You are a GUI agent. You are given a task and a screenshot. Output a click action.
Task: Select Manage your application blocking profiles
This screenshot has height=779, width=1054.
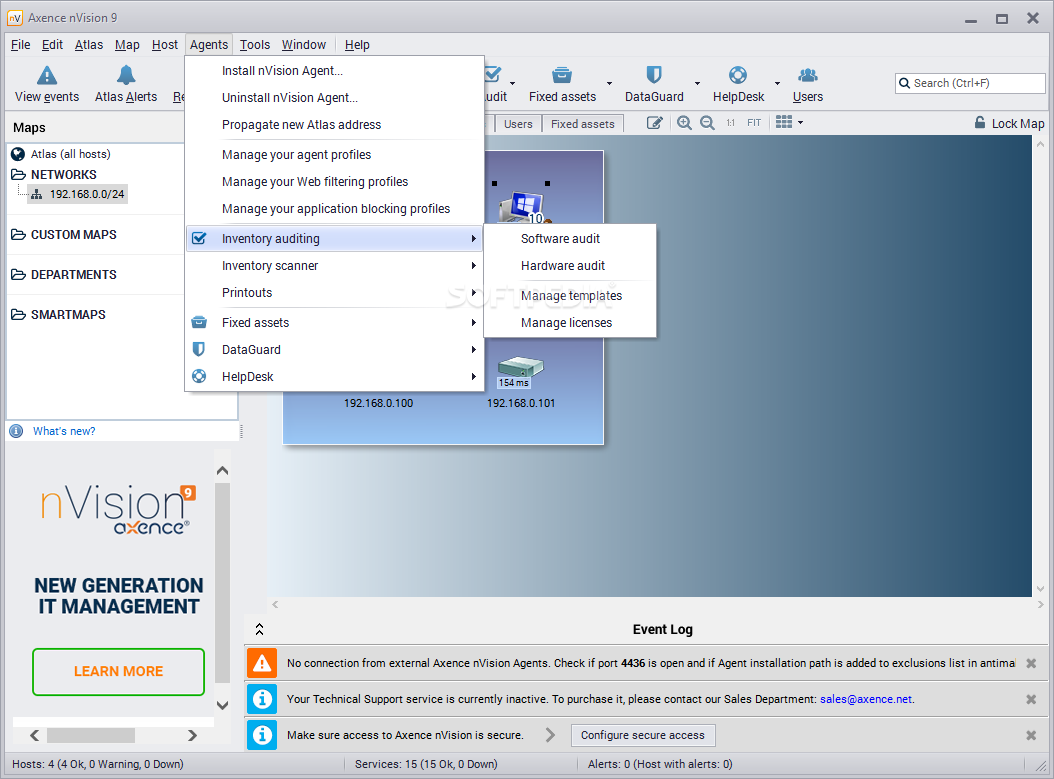(334, 208)
